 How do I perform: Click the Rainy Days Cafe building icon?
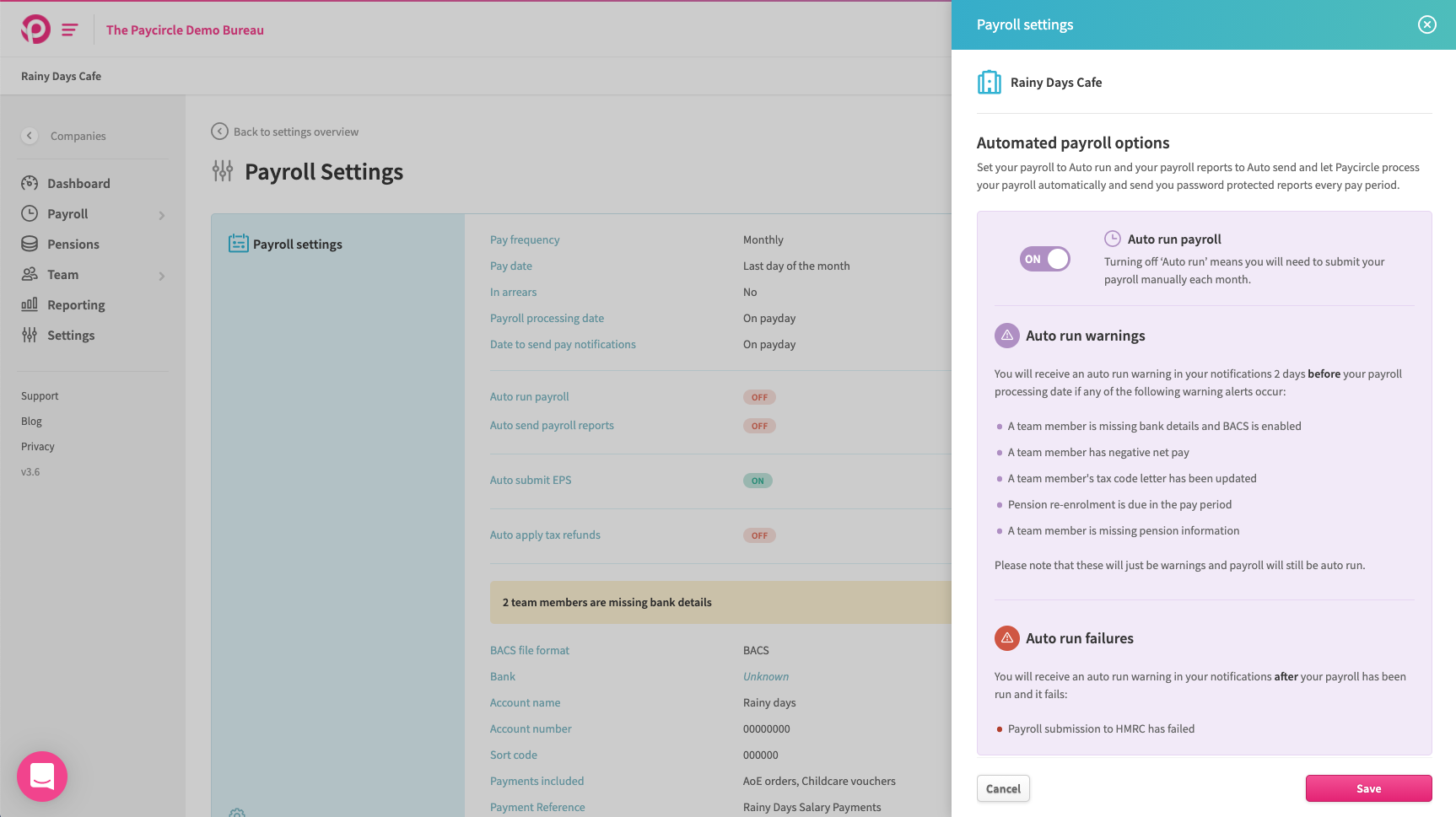tap(989, 82)
